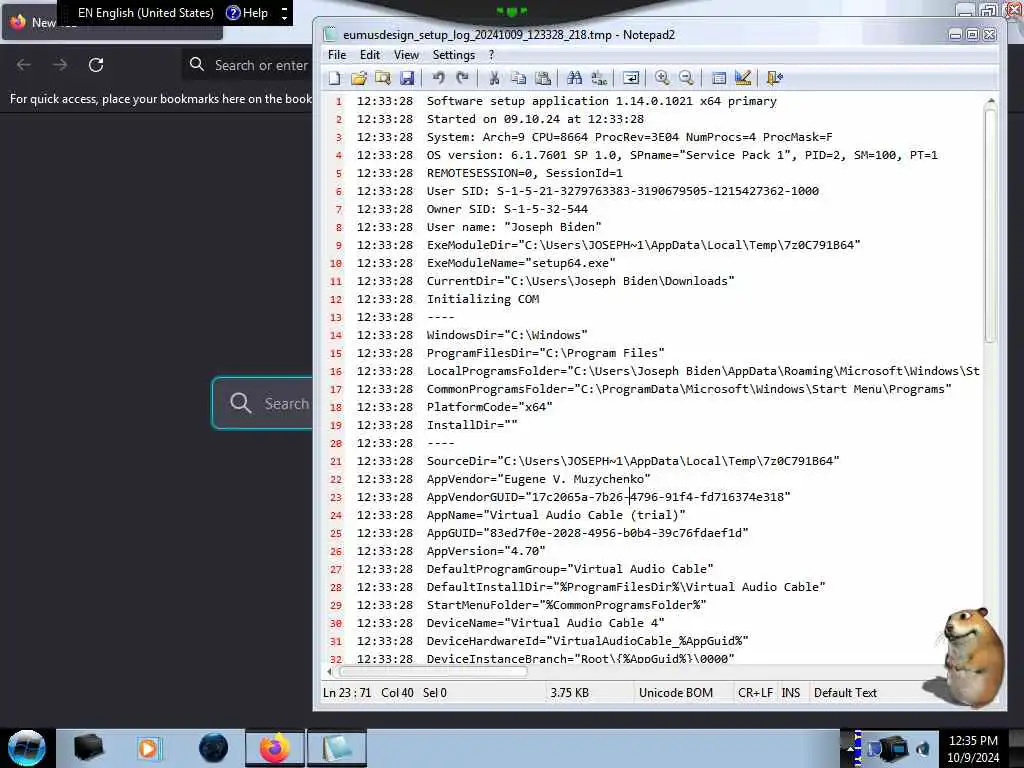Open the Replace text toolbar icon
Image resolution: width=1024 pixels, height=768 pixels.
(x=599, y=78)
